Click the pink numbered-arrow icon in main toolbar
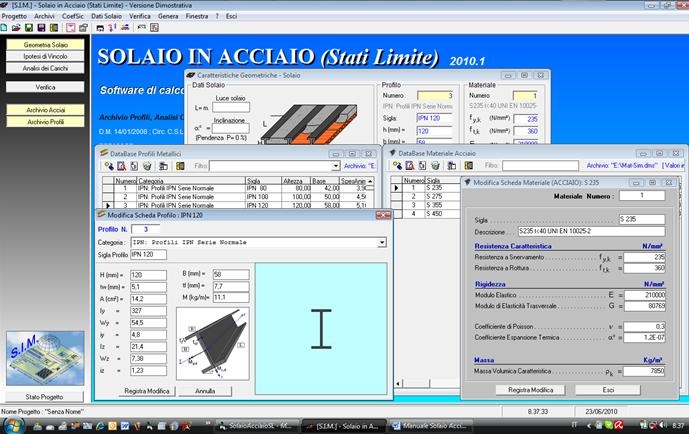The width and height of the screenshot is (689, 434). click(112, 28)
